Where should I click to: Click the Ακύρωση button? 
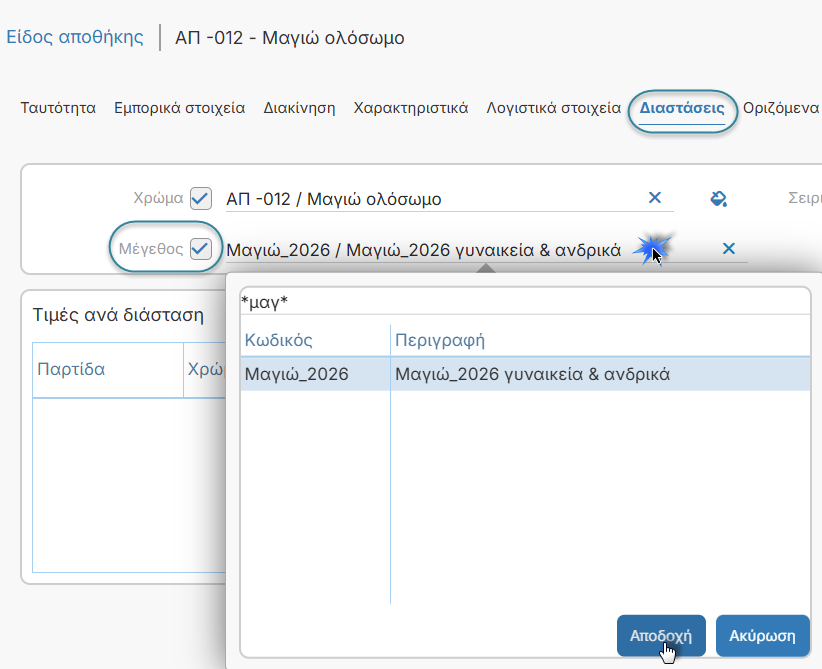coord(763,635)
